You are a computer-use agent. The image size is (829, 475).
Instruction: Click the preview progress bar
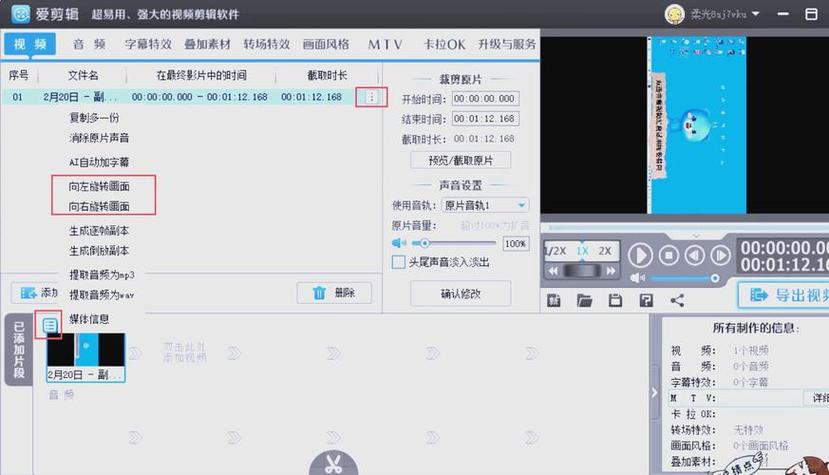pyautogui.click(x=687, y=227)
